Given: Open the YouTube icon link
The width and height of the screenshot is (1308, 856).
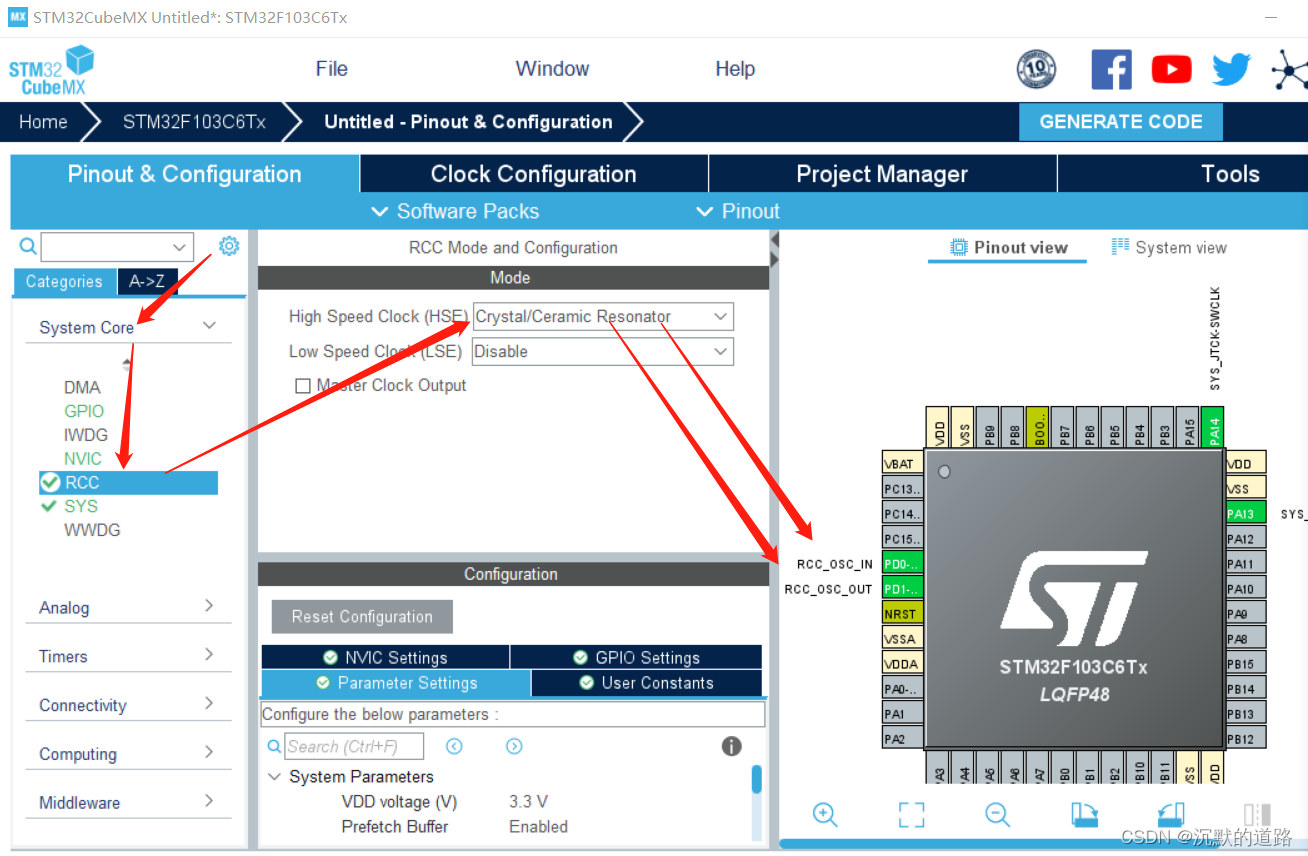Looking at the screenshot, I should (x=1171, y=69).
